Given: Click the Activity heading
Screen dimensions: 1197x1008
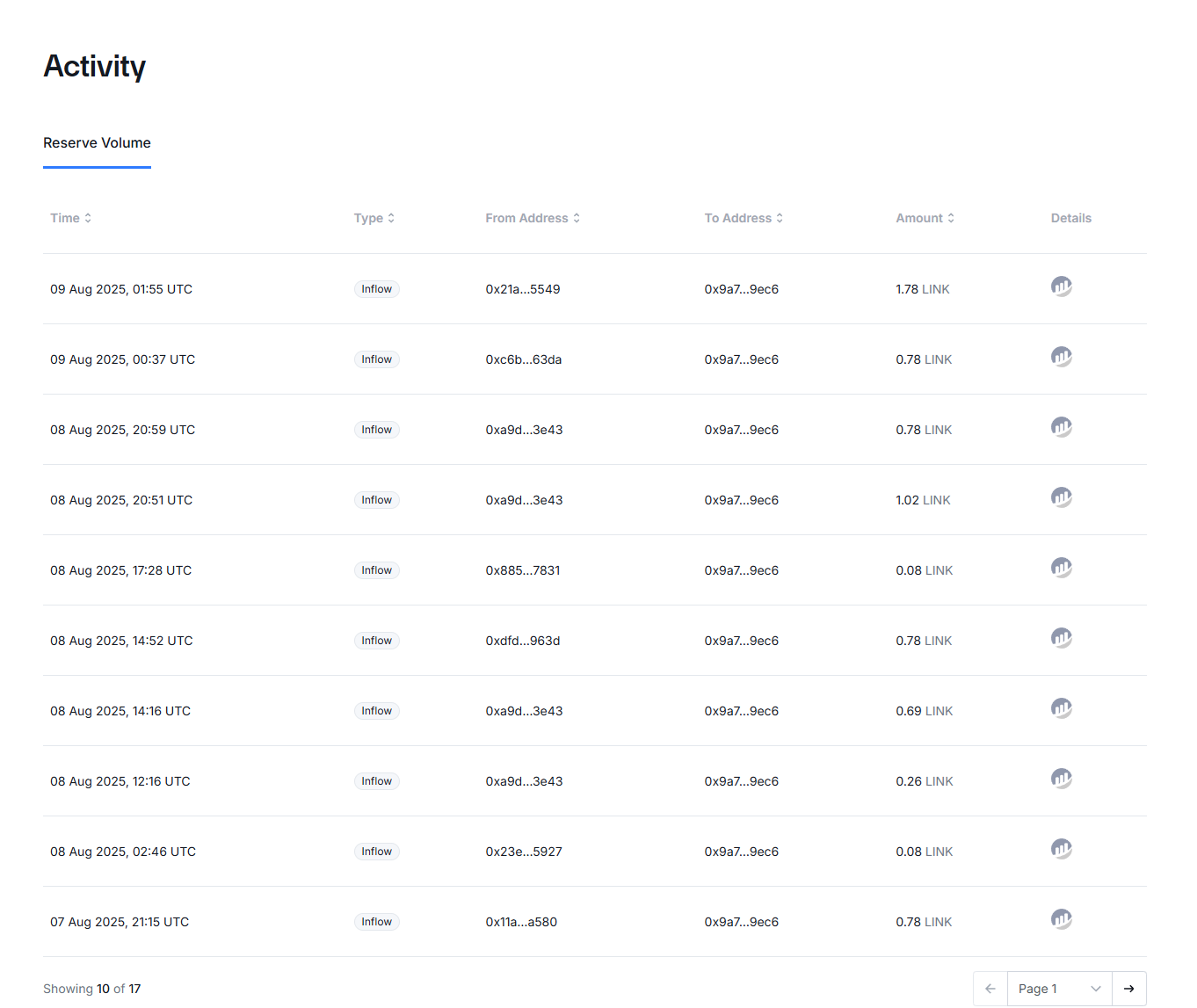Looking at the screenshot, I should click(95, 67).
